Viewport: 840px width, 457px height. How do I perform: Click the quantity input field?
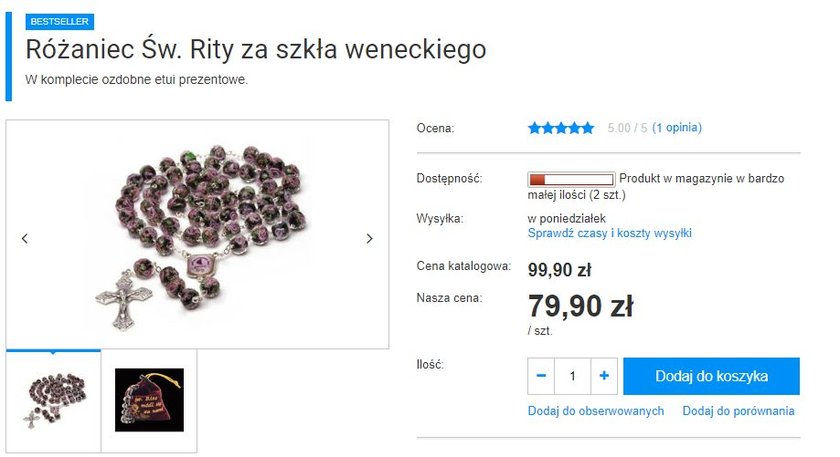point(573,376)
